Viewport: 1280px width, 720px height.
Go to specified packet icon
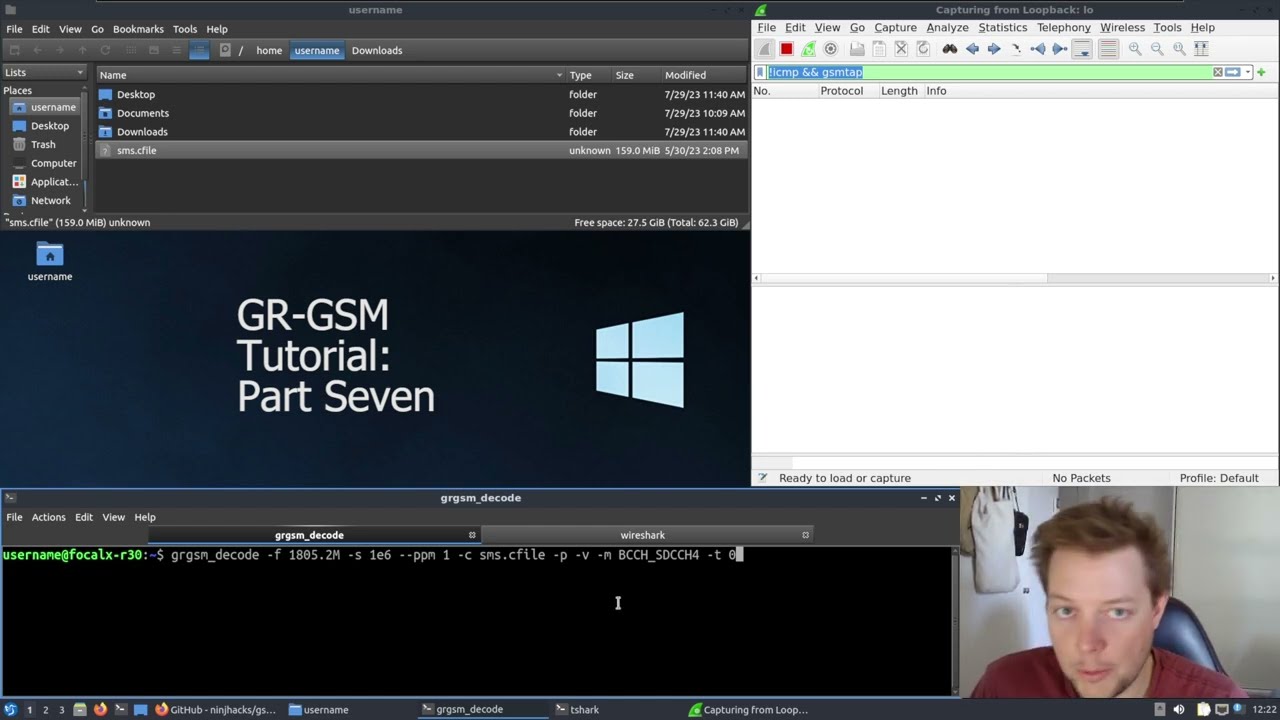(x=1016, y=49)
